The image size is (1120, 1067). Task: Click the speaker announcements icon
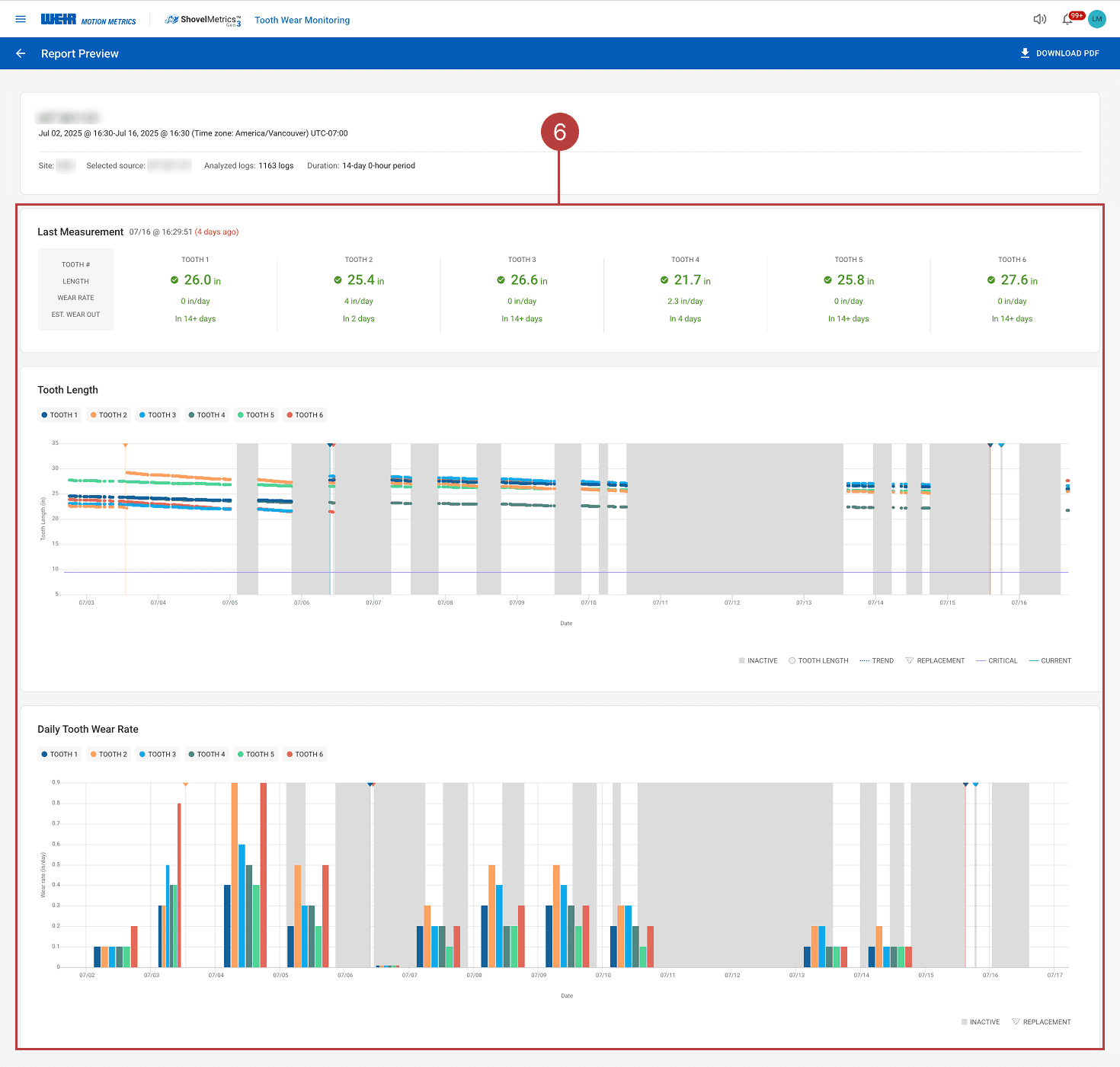1039,19
